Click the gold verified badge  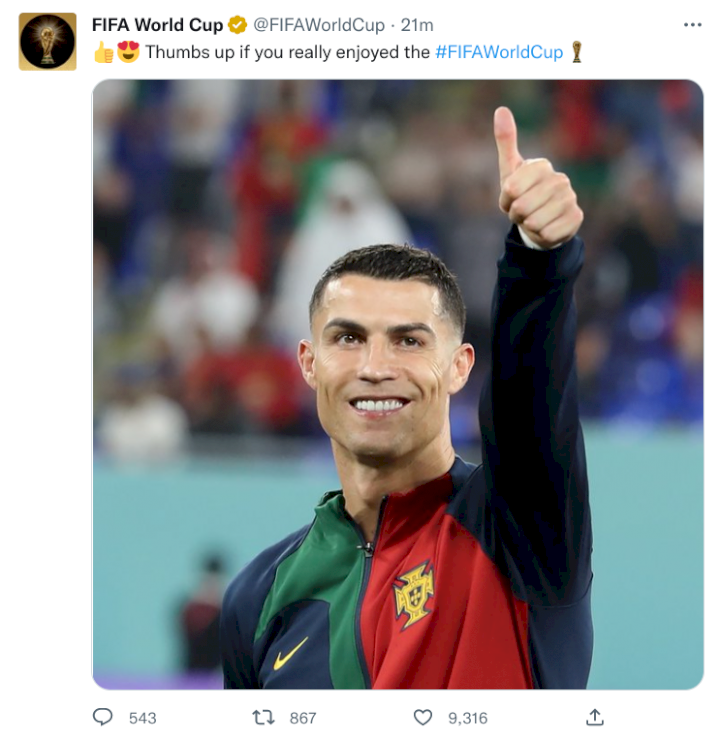tap(237, 25)
